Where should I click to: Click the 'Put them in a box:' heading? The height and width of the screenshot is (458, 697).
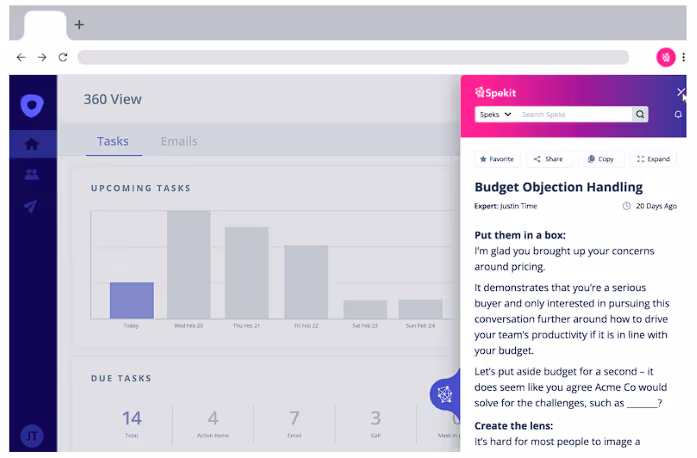[x=520, y=235]
